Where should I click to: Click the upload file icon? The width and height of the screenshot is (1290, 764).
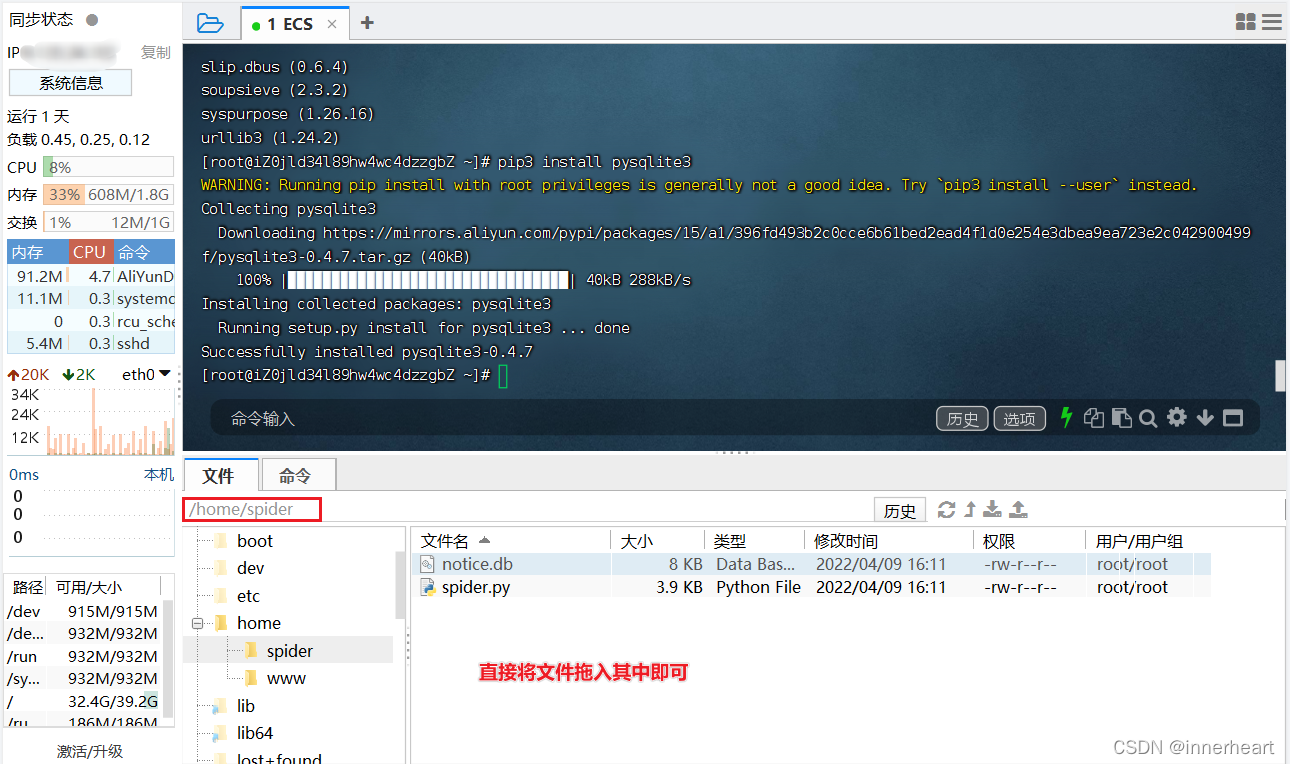[x=1018, y=510]
